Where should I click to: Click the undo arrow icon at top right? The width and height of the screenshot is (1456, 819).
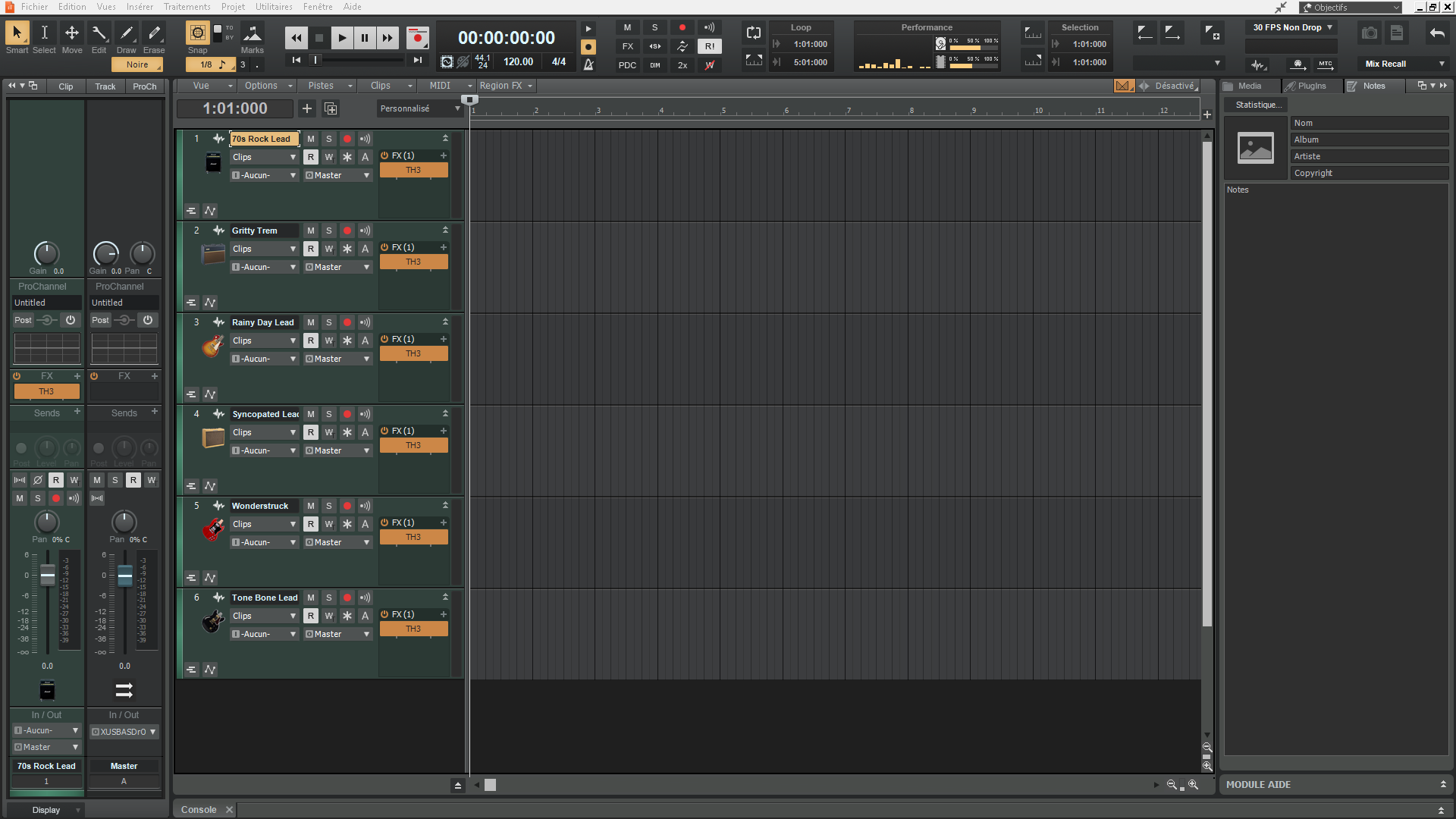click(x=1439, y=33)
